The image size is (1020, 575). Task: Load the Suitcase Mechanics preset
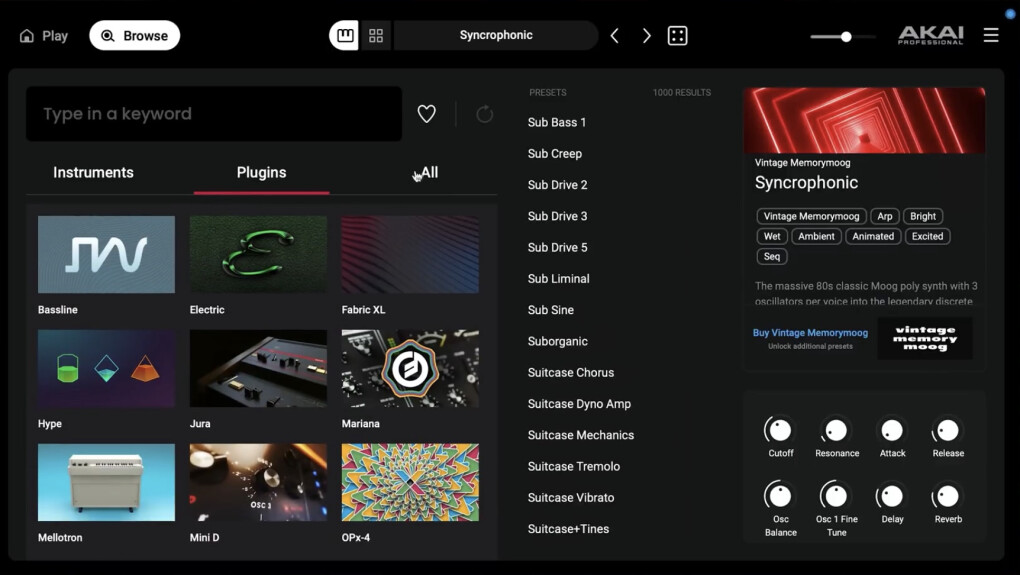[581, 435]
